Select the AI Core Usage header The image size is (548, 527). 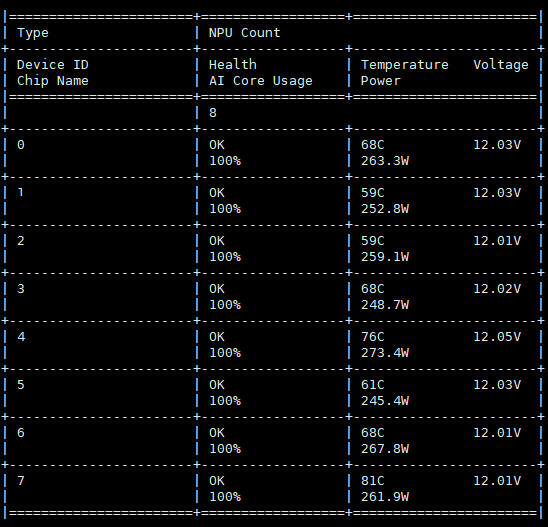pyautogui.click(x=261, y=81)
